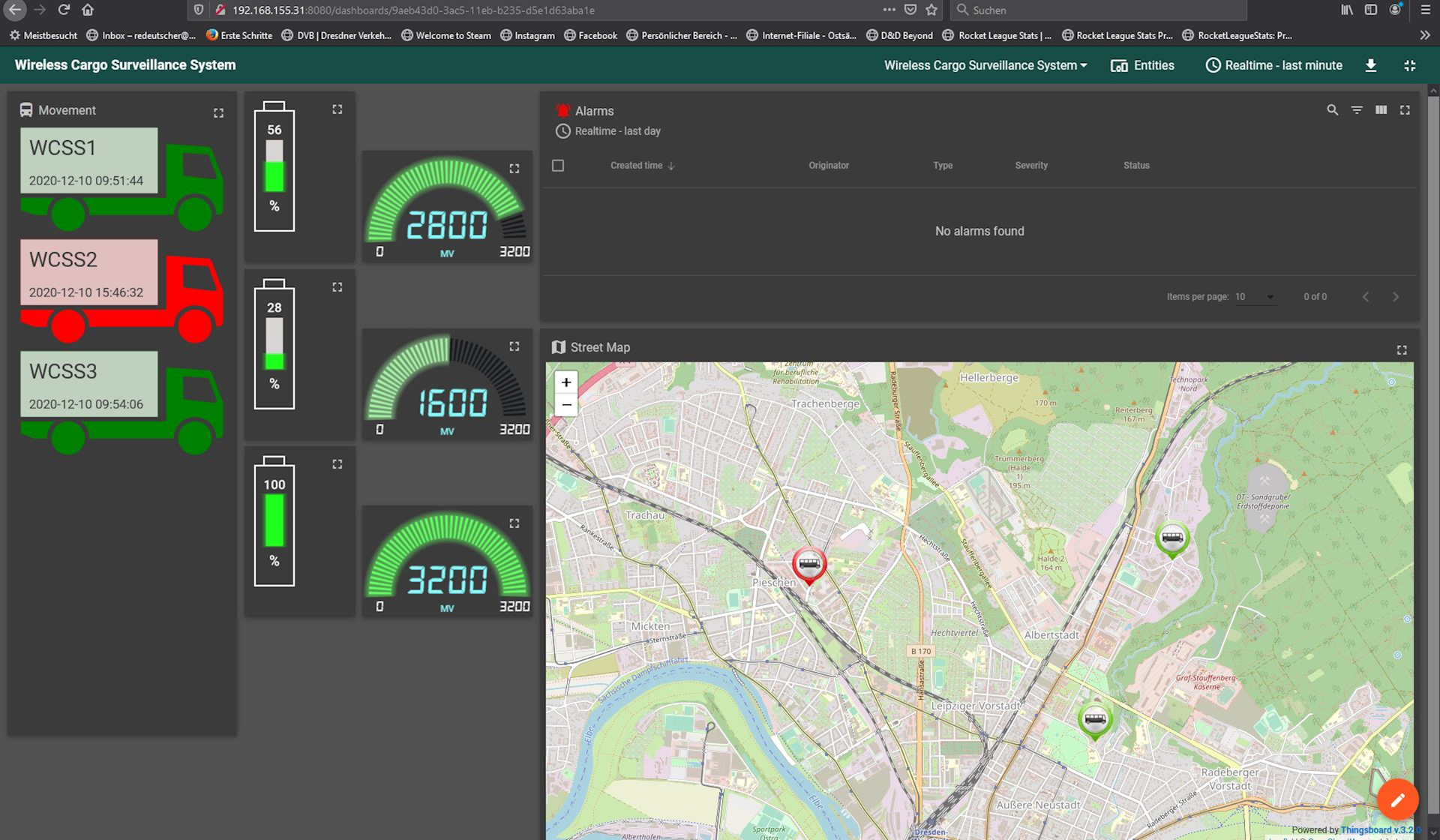The width and height of the screenshot is (1440, 840).
Task: Toggle dashboard fullscreen exit icon
Action: point(1409,66)
